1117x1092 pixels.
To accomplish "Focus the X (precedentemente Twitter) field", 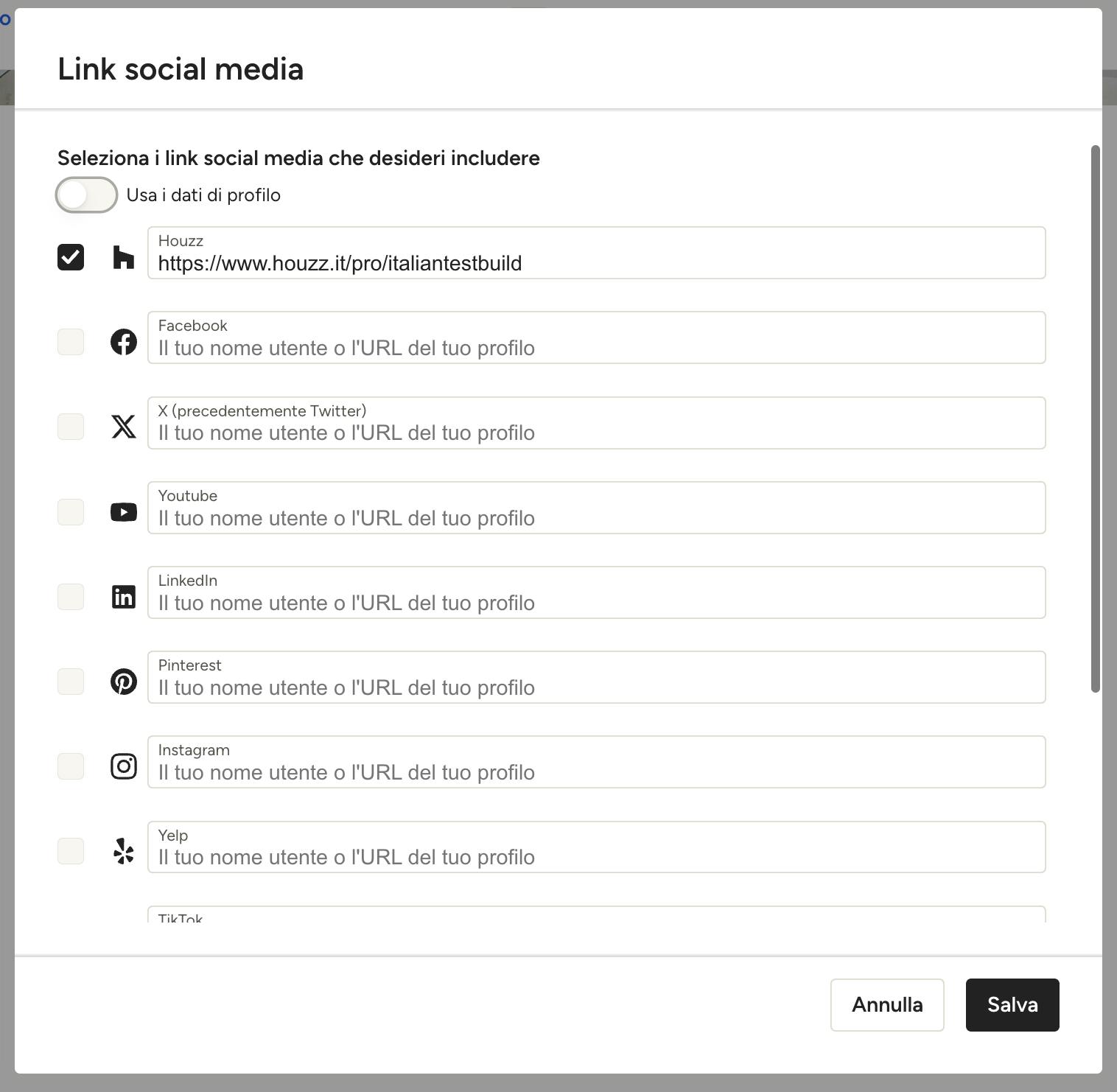I will click(597, 423).
